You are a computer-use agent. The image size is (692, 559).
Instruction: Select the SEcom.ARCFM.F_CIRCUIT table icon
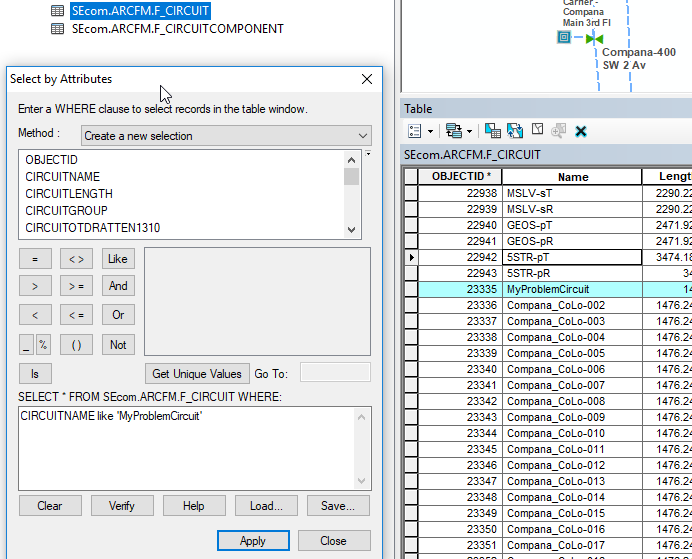click(57, 11)
